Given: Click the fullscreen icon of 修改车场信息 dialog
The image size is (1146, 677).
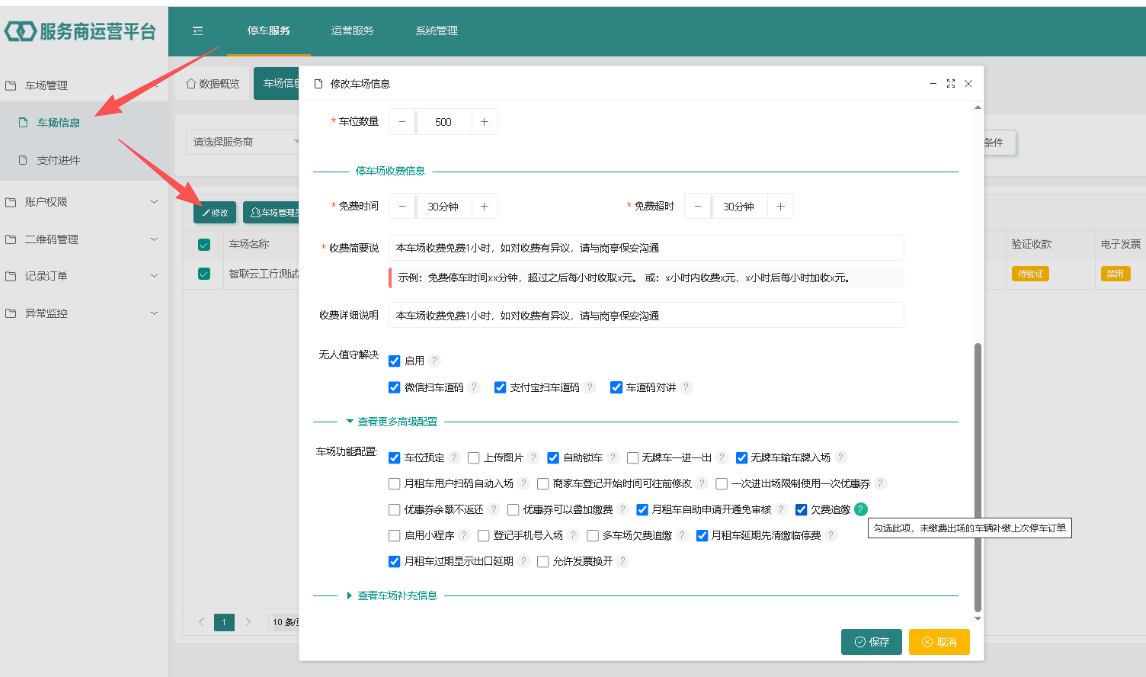Looking at the screenshot, I should (x=950, y=84).
